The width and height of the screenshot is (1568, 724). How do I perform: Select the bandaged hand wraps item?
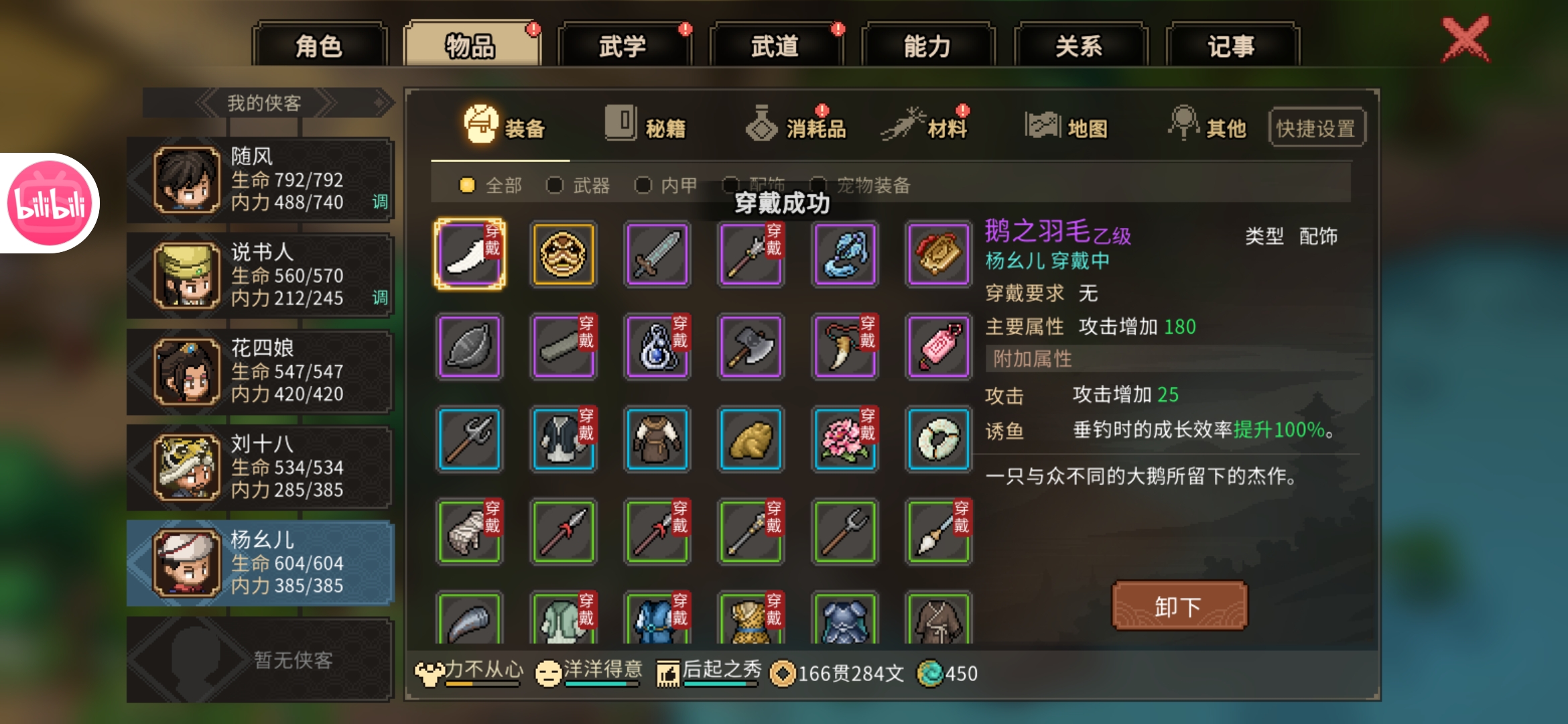[470, 532]
